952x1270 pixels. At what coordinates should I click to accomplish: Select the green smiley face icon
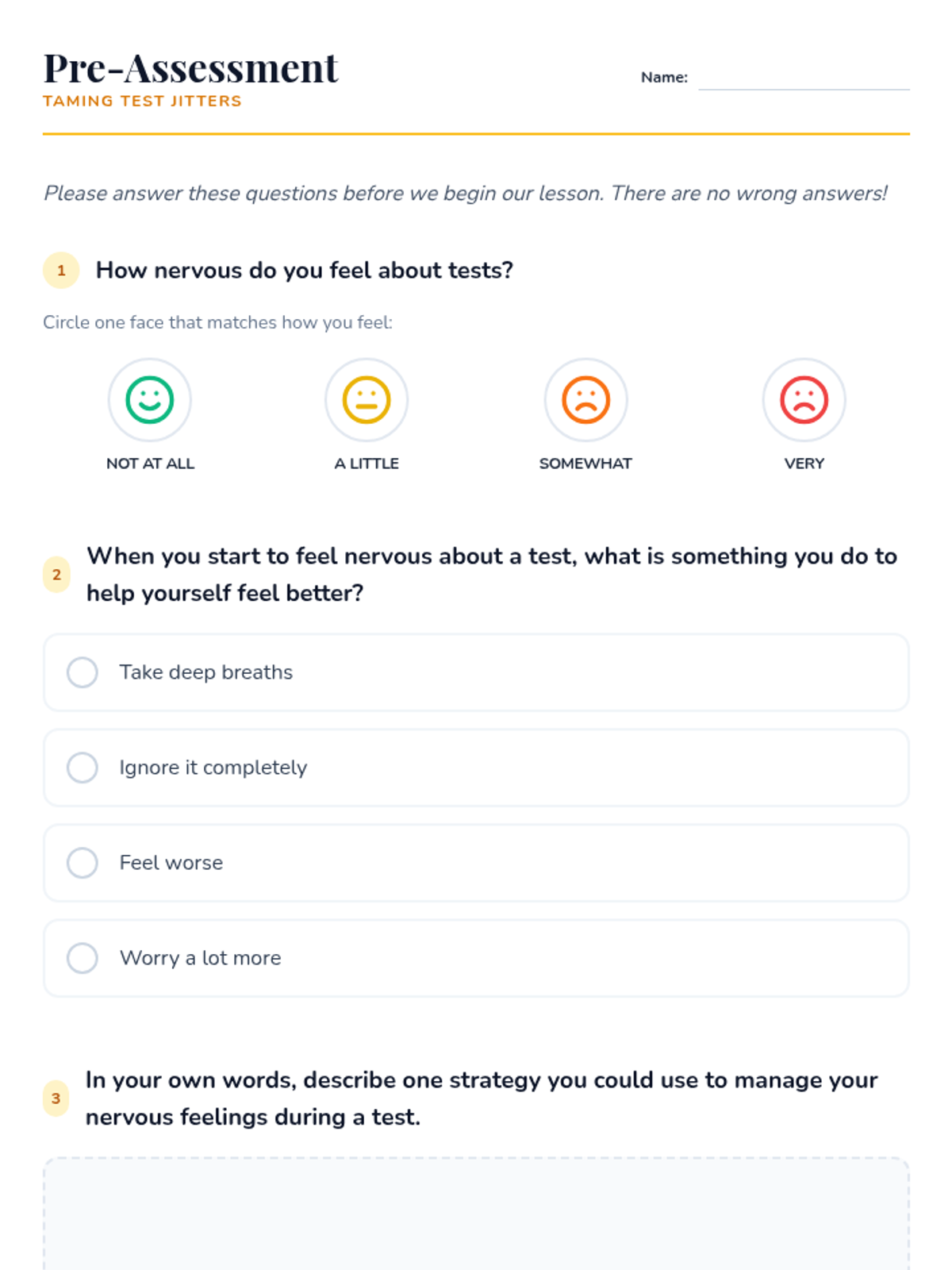[x=150, y=400]
